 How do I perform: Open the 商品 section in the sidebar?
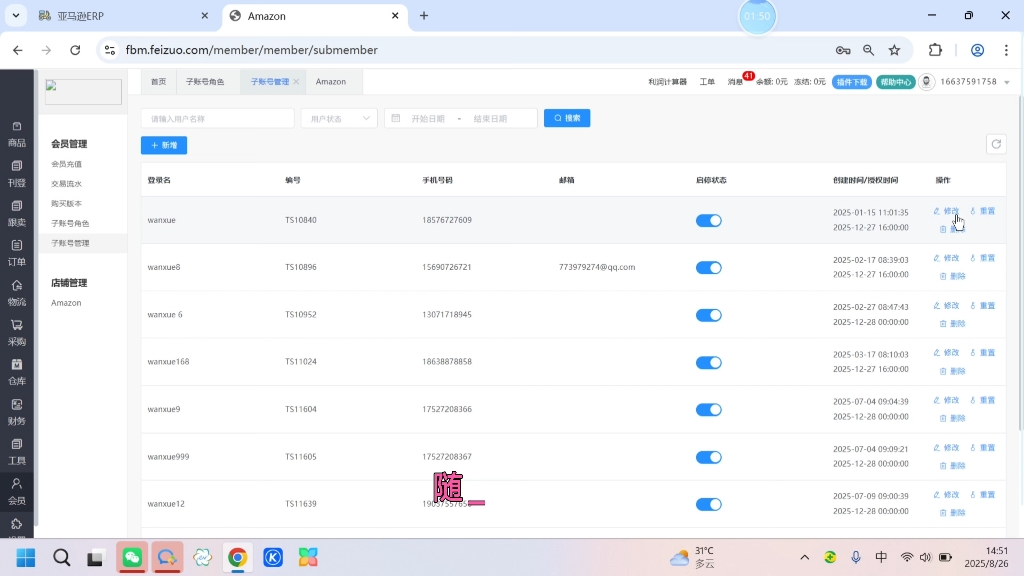pos(16,135)
